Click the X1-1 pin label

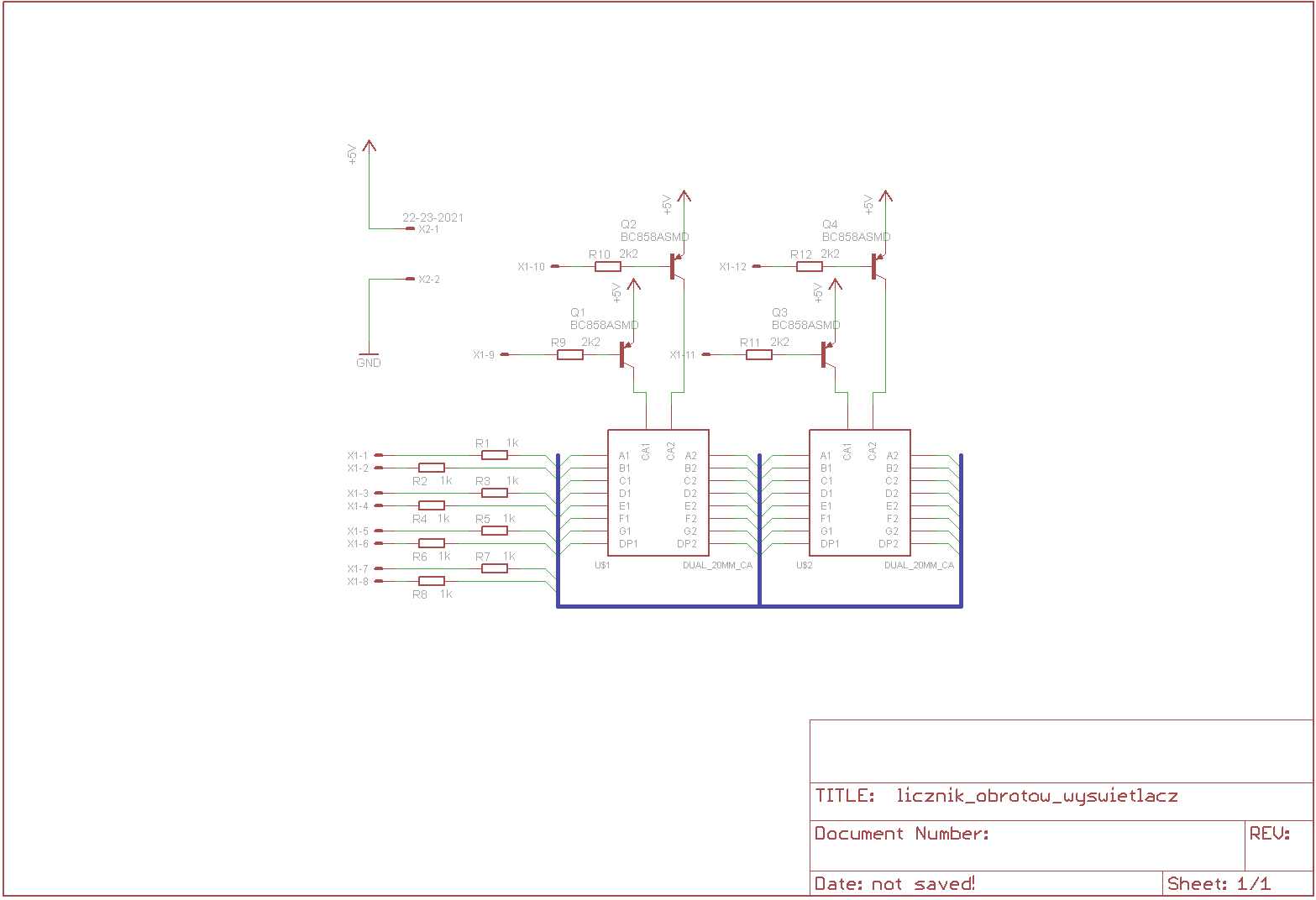(x=358, y=456)
